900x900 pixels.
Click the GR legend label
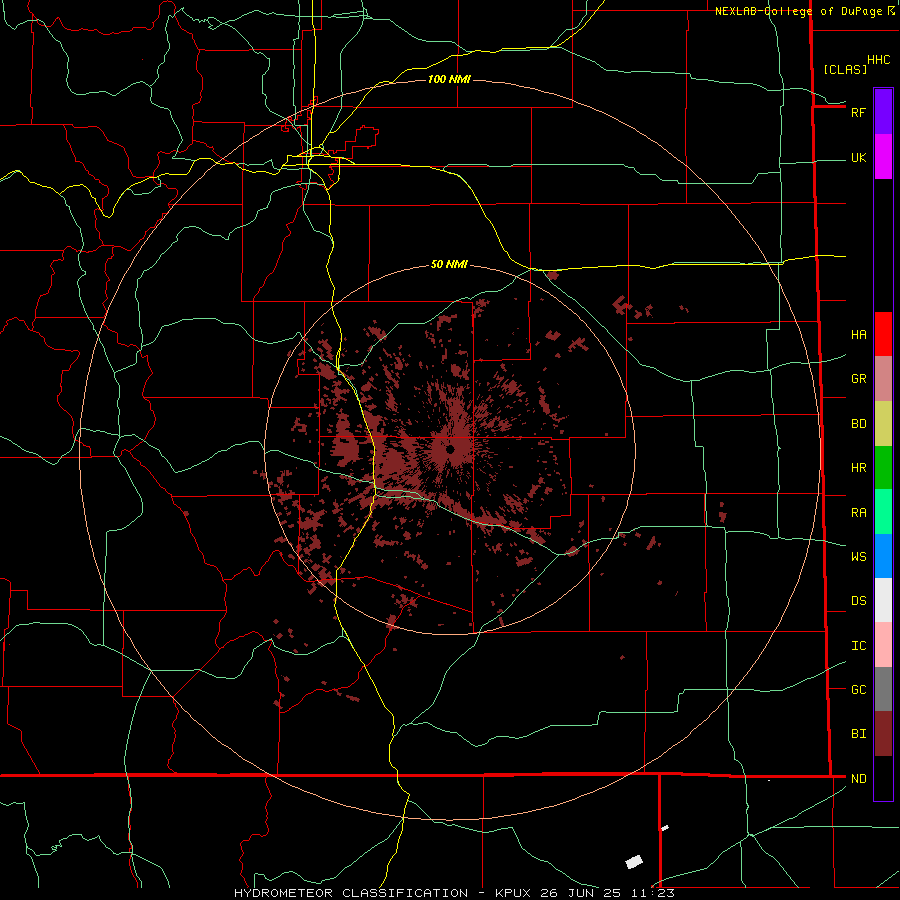coord(858,379)
